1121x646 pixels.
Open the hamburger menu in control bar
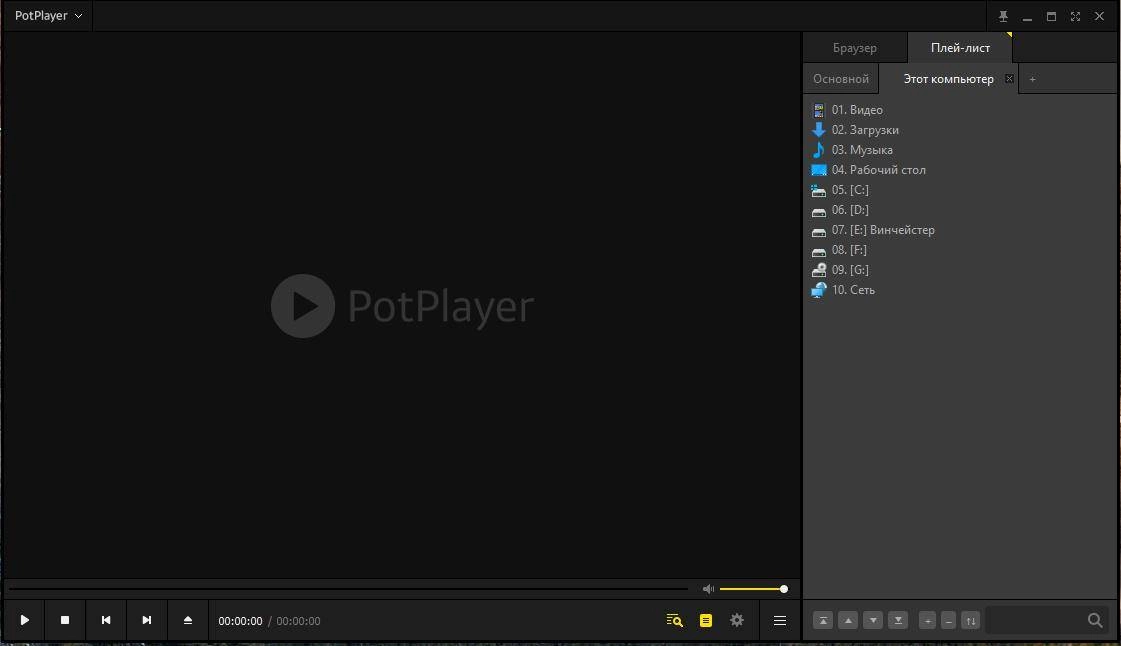[780, 620]
